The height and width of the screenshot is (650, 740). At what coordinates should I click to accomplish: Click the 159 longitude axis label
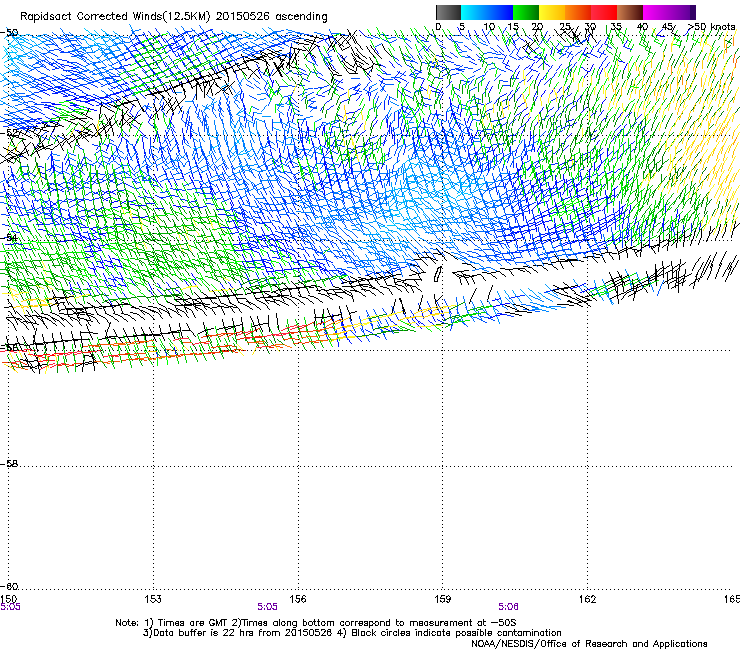click(443, 599)
